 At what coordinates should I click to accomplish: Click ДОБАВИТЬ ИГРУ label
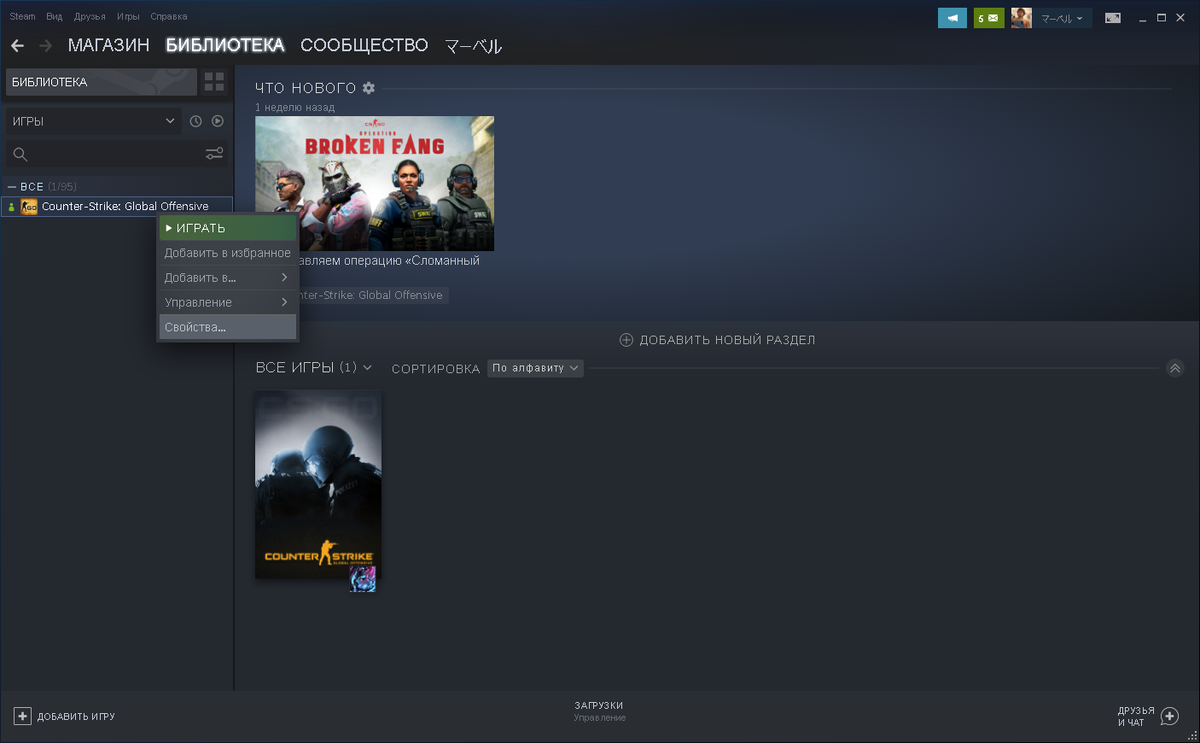tap(76, 717)
